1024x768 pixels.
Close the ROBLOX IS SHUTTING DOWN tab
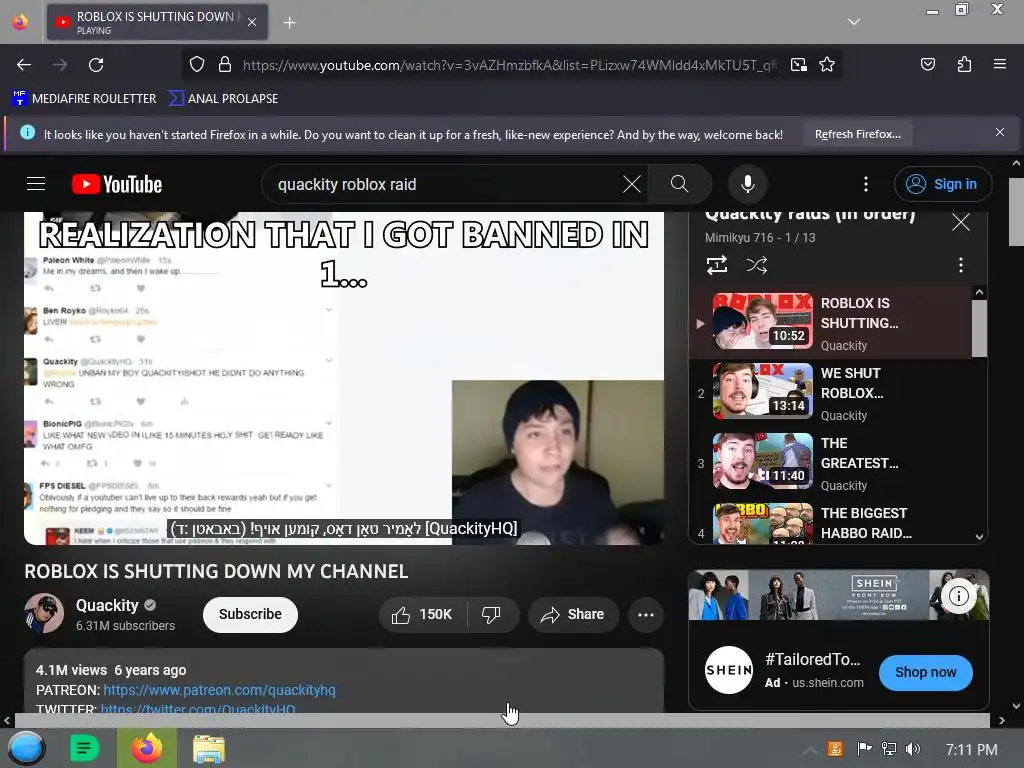252,23
